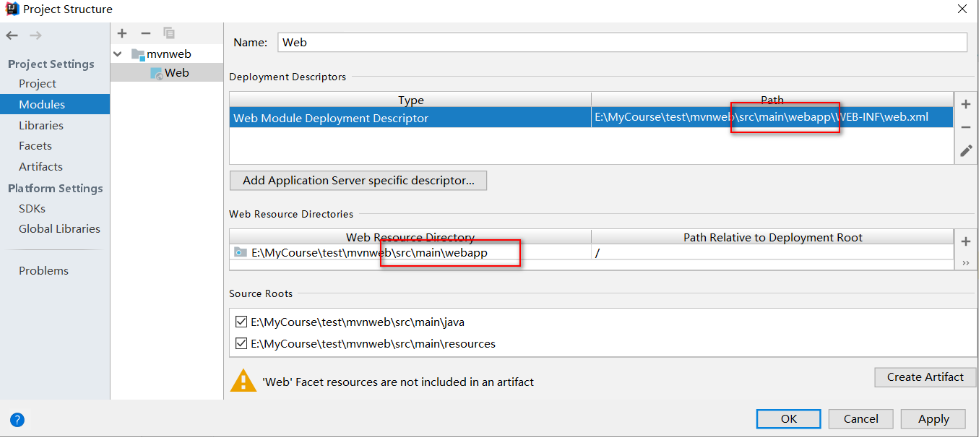
Task: Remove selected module with minus icon
Action: 145,33
